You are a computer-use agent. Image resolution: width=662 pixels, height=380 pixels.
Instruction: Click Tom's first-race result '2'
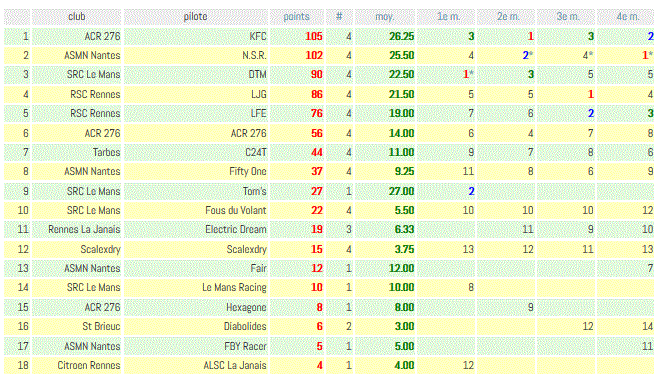[471, 191]
